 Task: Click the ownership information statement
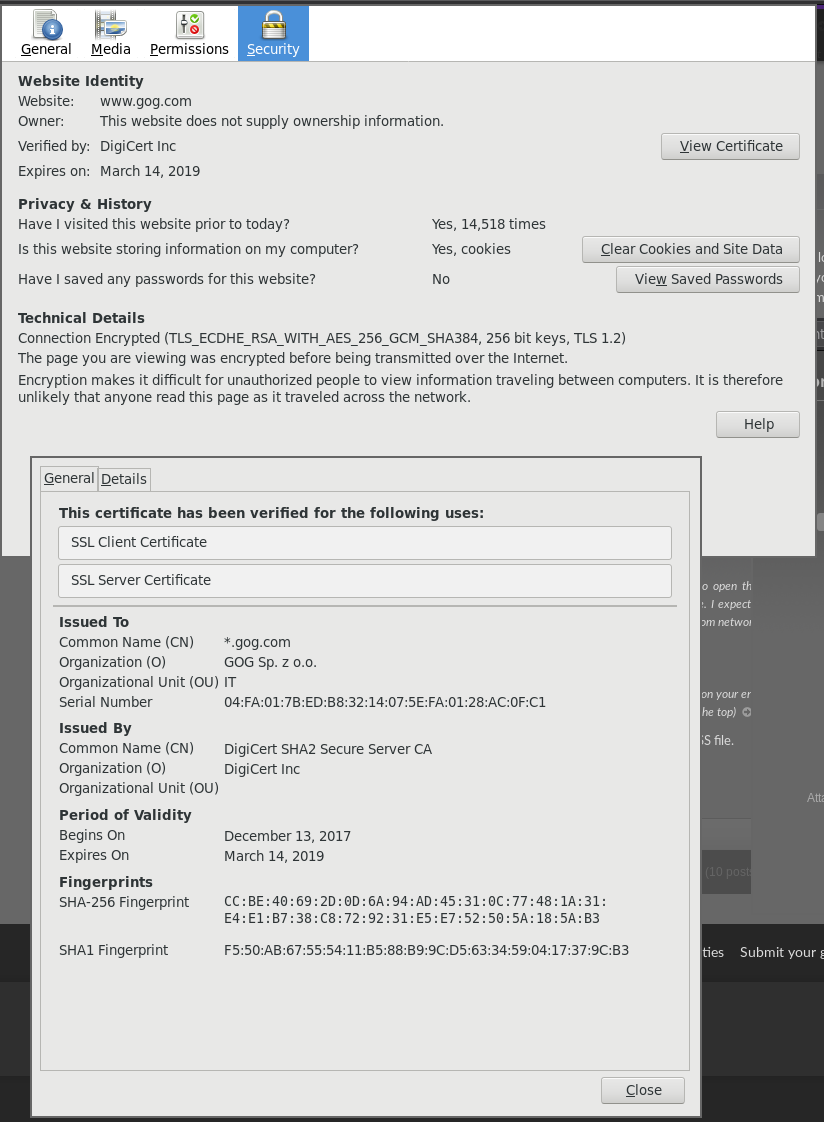[x=272, y=121]
